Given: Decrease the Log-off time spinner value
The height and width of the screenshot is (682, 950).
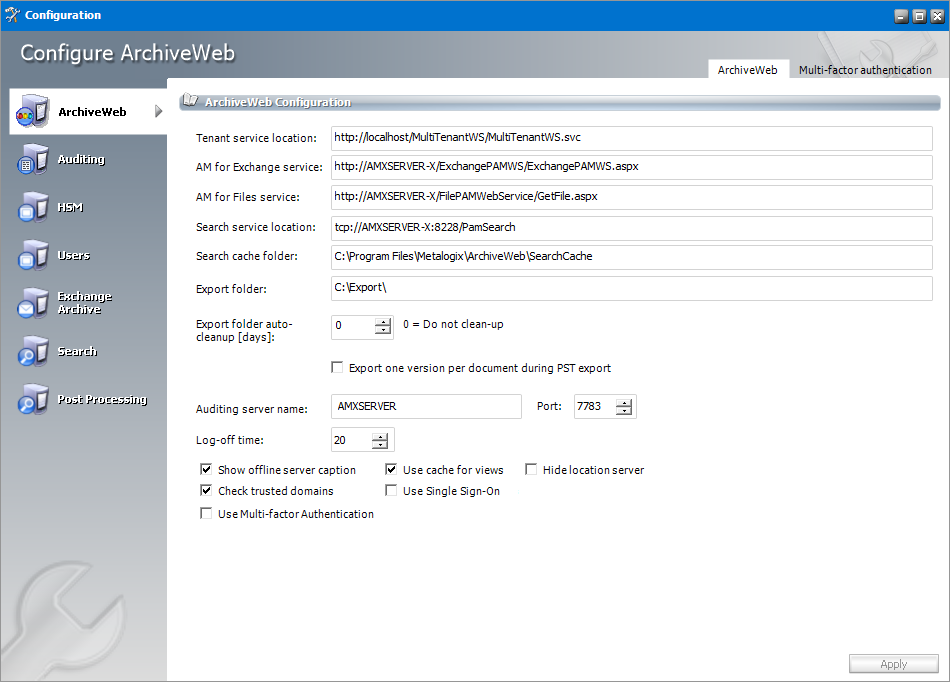Looking at the screenshot, I should [x=380, y=445].
